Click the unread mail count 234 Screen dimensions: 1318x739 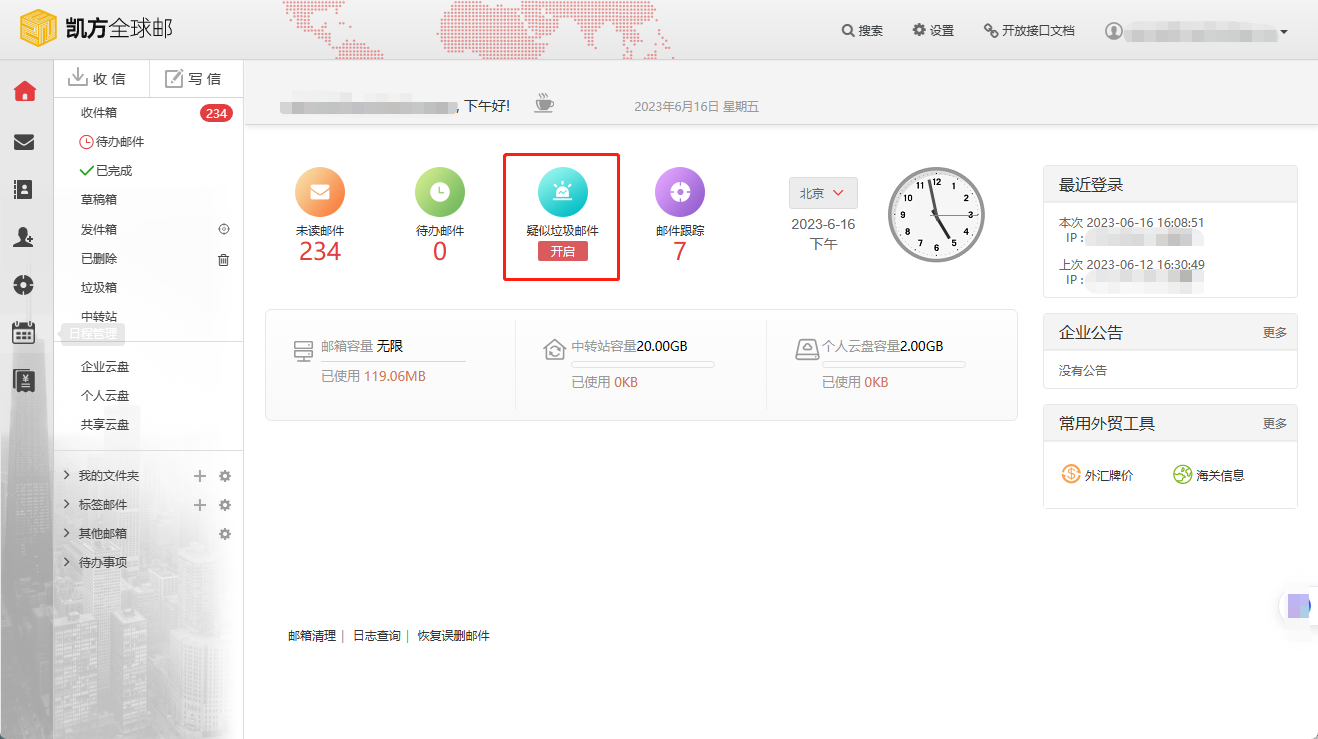tap(320, 252)
